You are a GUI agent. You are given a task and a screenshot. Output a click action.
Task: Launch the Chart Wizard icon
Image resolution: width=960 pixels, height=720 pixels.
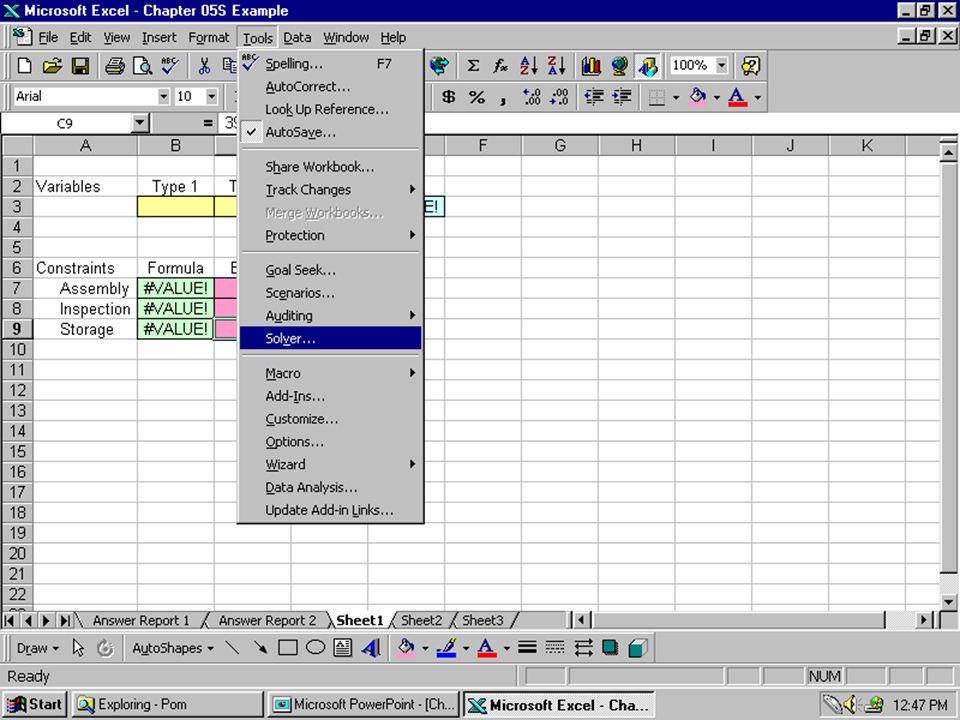pos(591,66)
